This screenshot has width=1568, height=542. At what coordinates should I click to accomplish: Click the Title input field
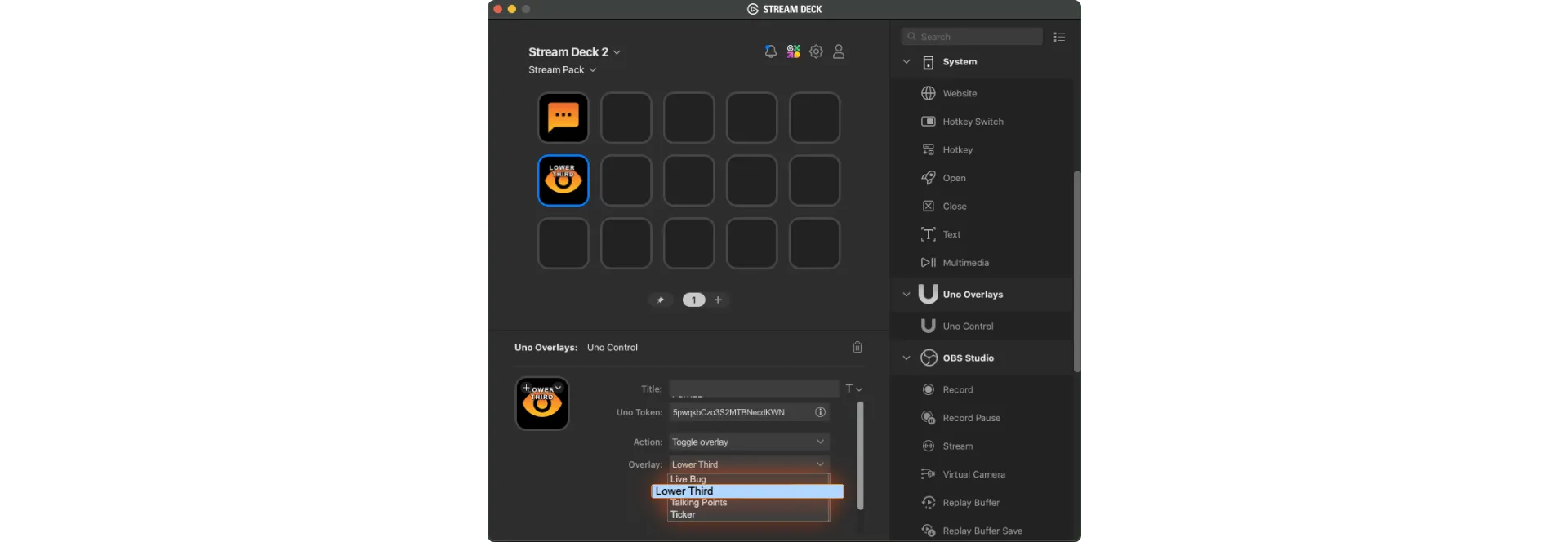pos(754,389)
